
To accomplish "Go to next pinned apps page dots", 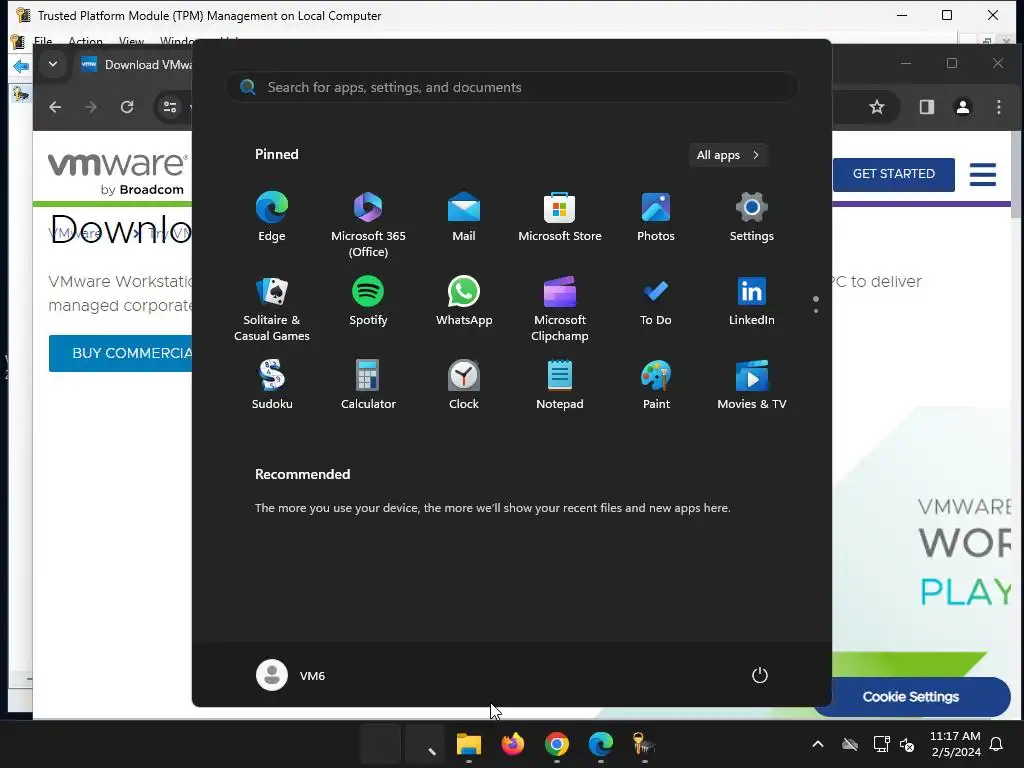I will coord(816,304).
